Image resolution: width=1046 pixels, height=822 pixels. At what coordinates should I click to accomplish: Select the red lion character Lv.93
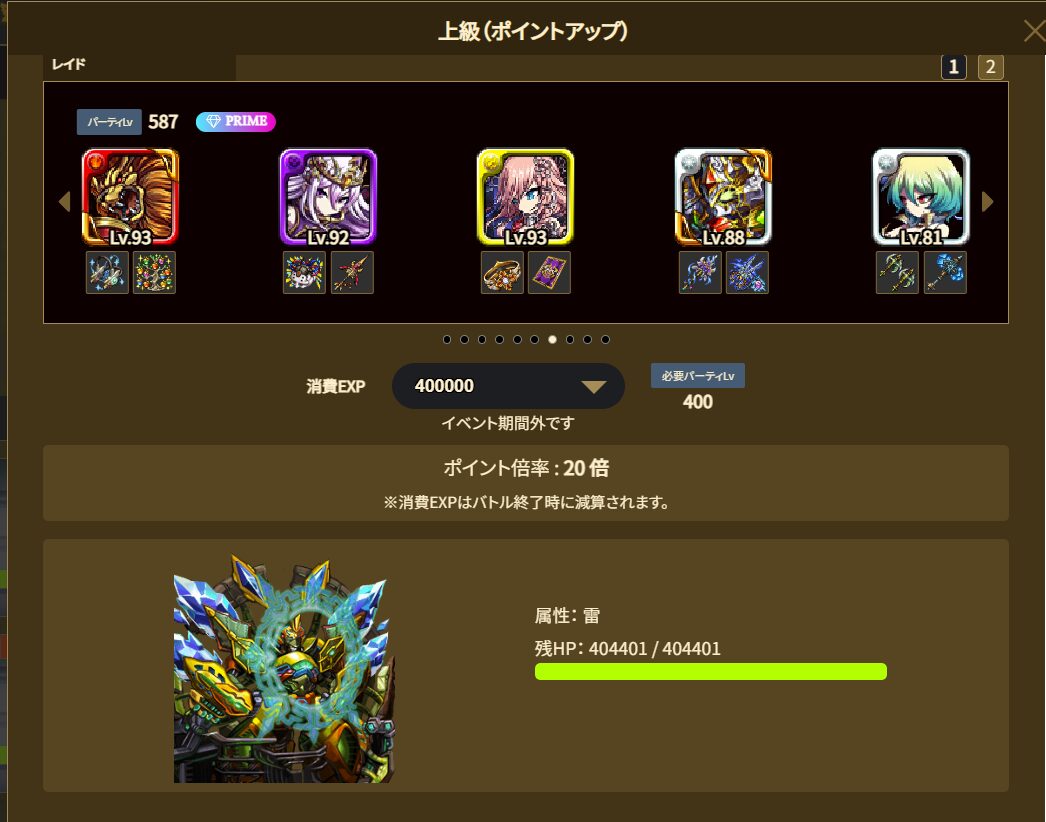tap(130, 197)
